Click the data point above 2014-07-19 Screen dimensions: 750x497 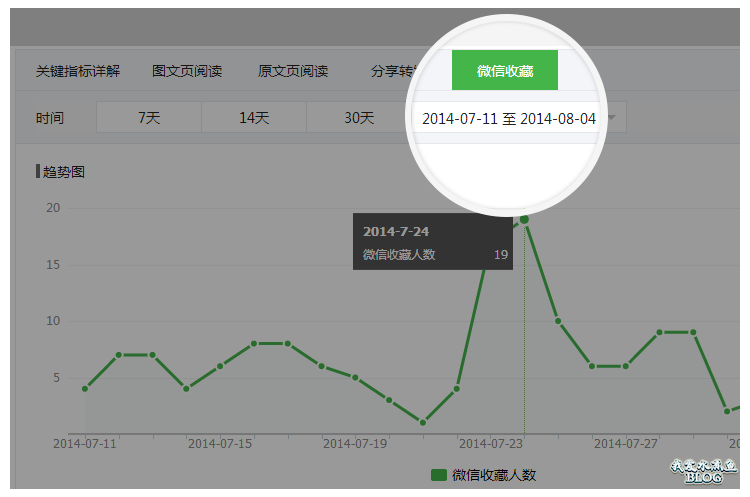[355, 377]
